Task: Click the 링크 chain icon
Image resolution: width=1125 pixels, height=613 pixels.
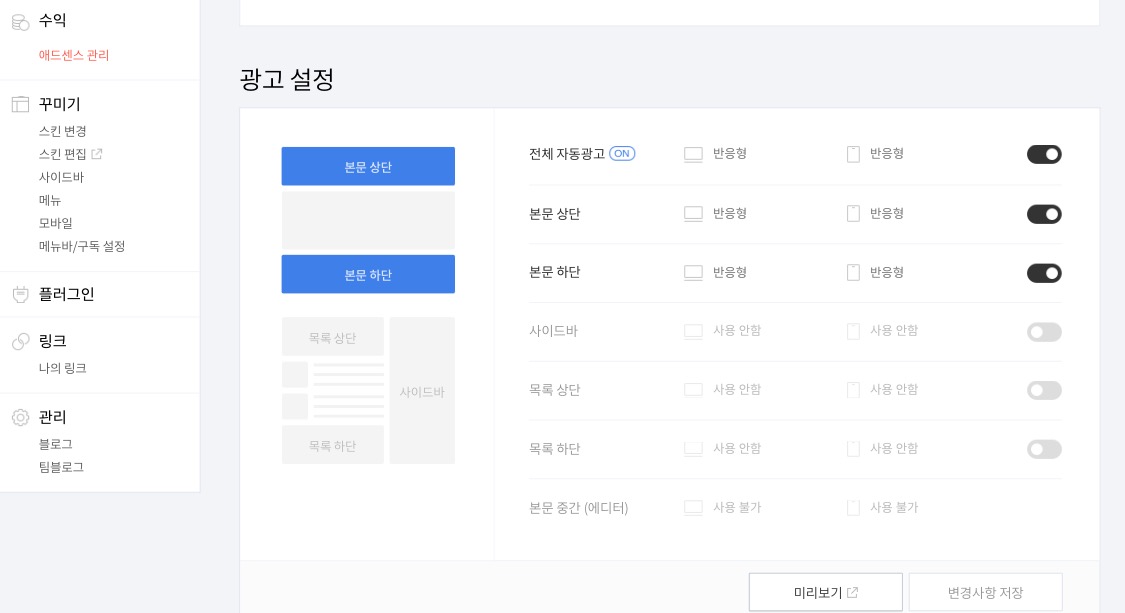Action: pyautogui.click(x=20, y=341)
